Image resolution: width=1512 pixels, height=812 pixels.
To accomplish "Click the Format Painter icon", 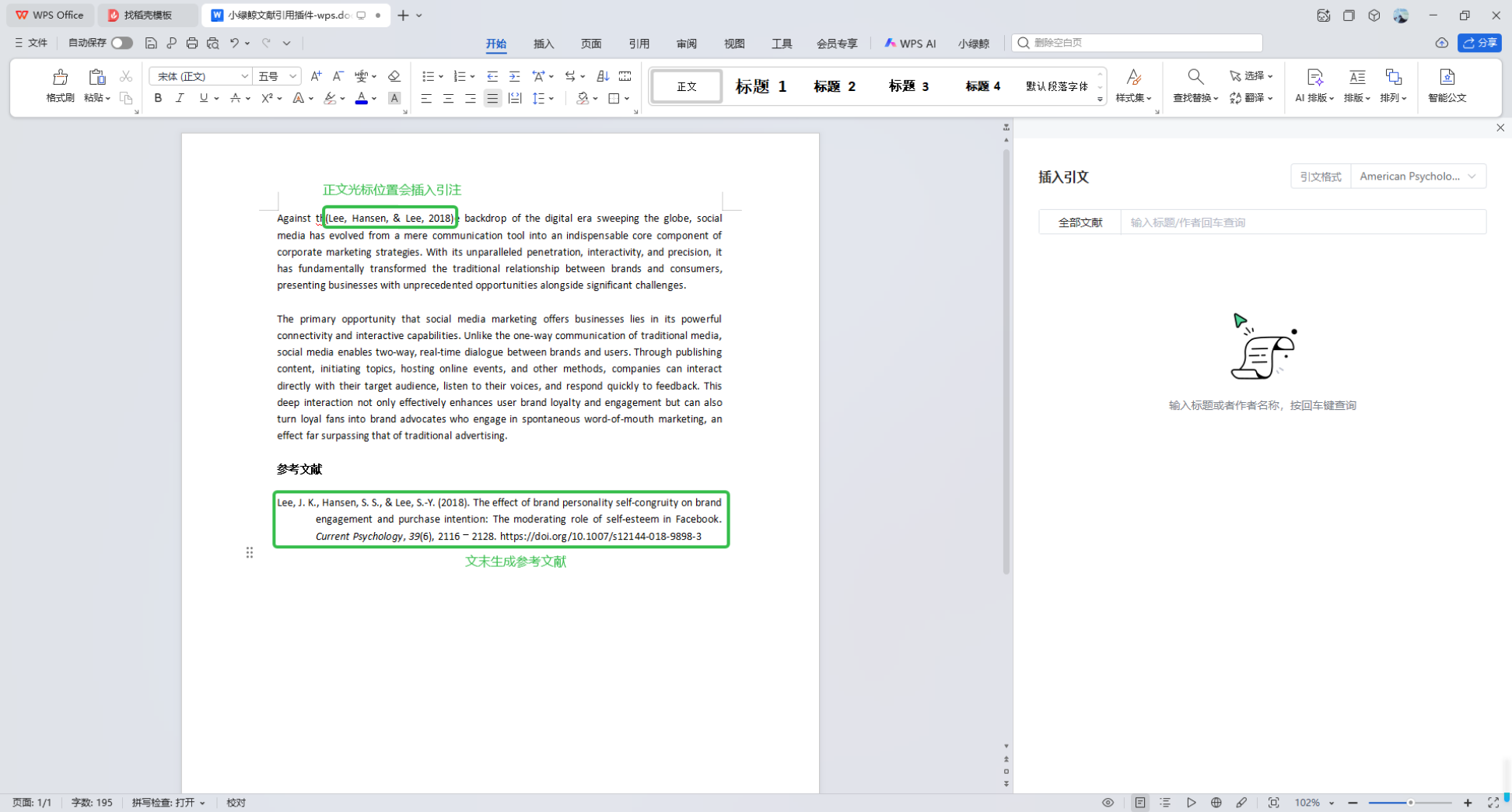I will tap(60, 85).
